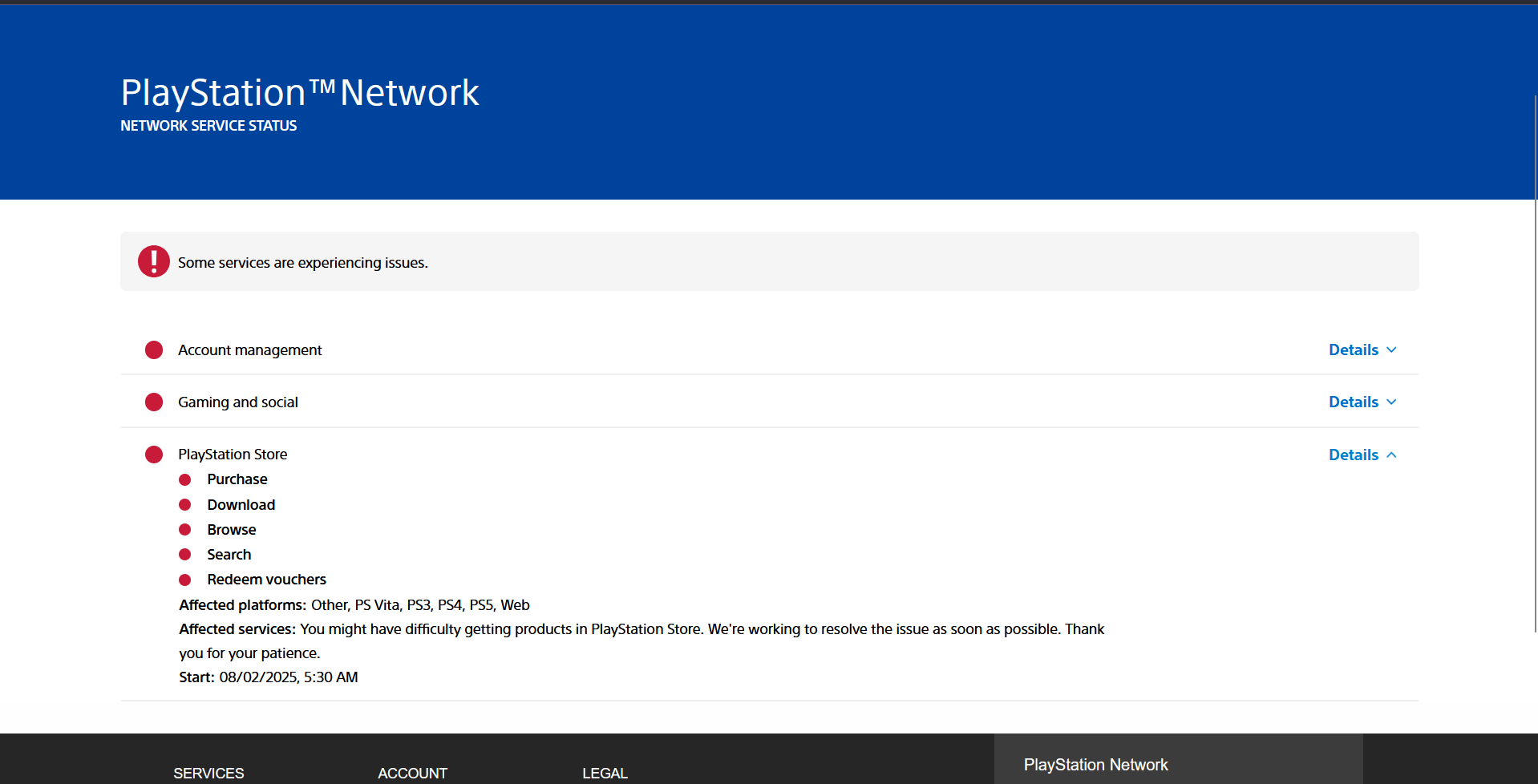The image size is (1538, 784).
Task: Click the Gaming and social status dot
Action: point(153,402)
